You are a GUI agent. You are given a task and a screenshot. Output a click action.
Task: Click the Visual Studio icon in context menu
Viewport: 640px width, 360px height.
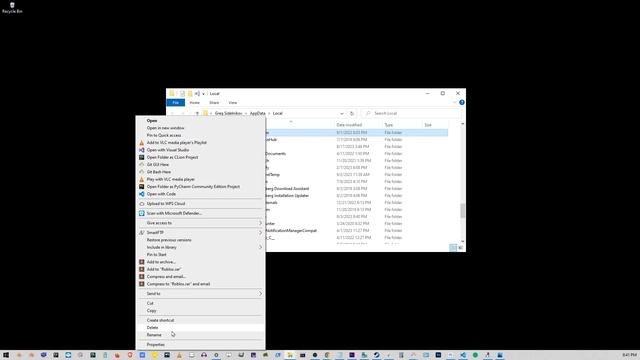[142, 150]
